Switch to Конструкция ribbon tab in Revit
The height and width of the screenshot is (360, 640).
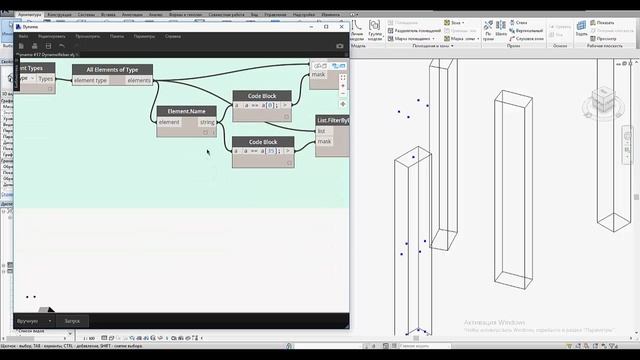coord(59,14)
